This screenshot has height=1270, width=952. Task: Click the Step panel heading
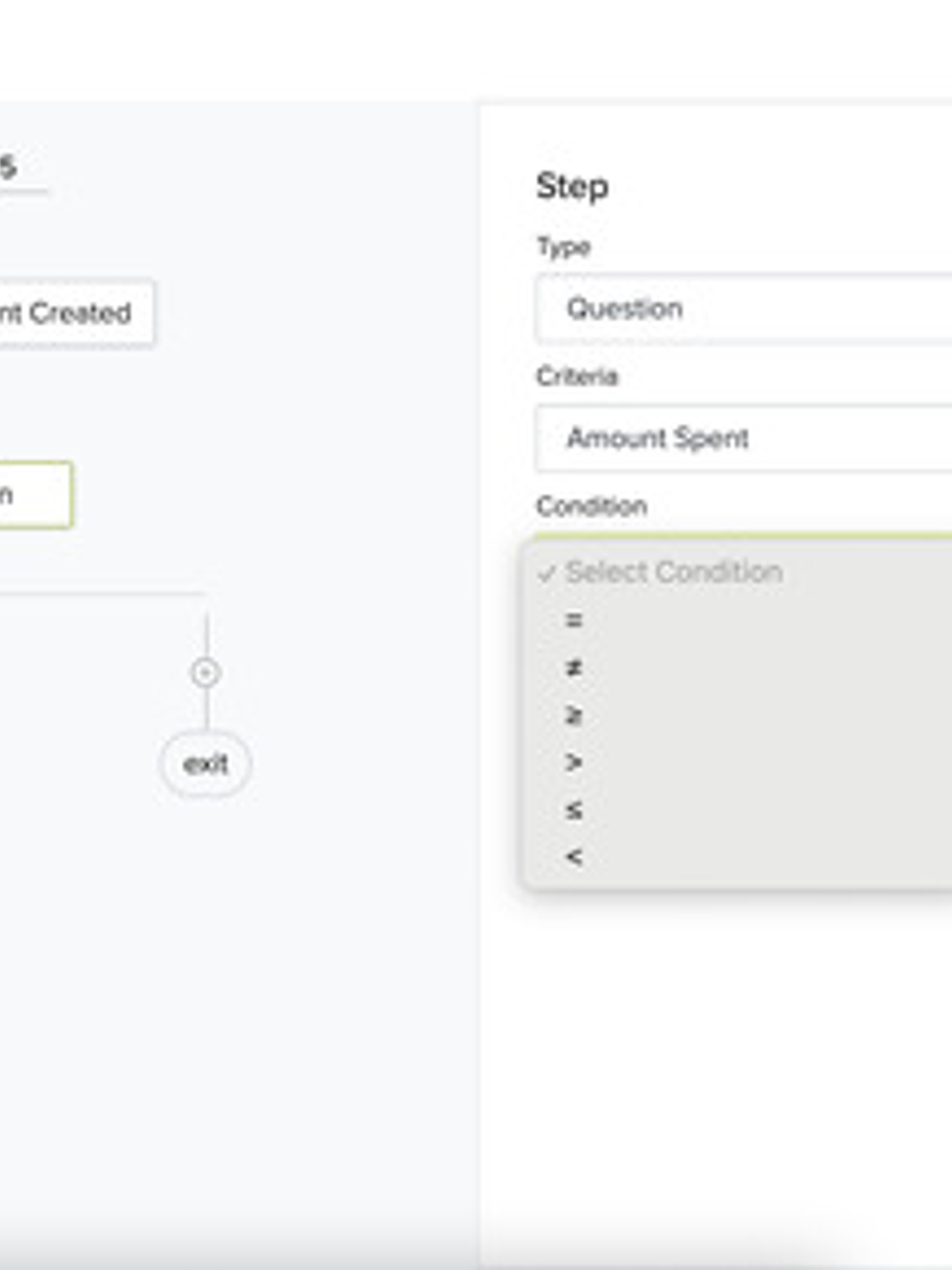(x=572, y=186)
